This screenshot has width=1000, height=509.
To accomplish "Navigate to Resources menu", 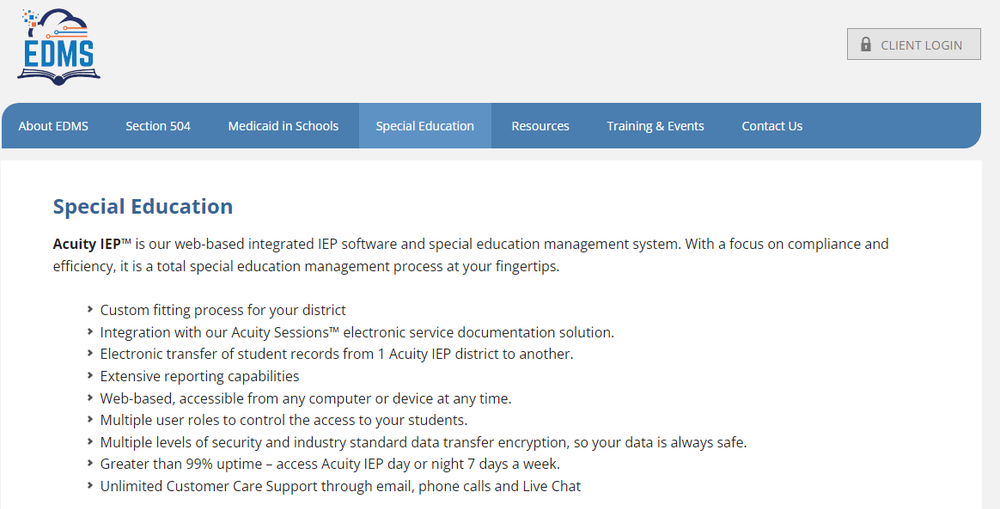I will (x=540, y=126).
